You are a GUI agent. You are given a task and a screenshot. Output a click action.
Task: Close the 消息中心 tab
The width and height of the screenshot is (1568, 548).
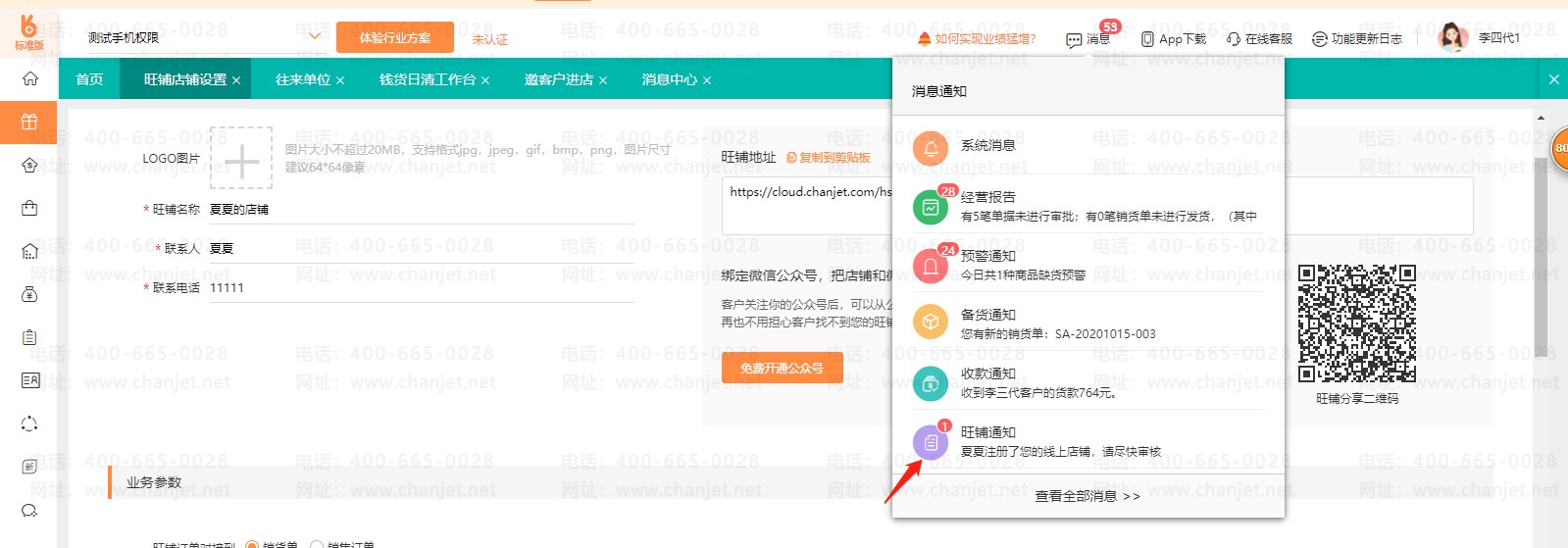[x=707, y=80]
